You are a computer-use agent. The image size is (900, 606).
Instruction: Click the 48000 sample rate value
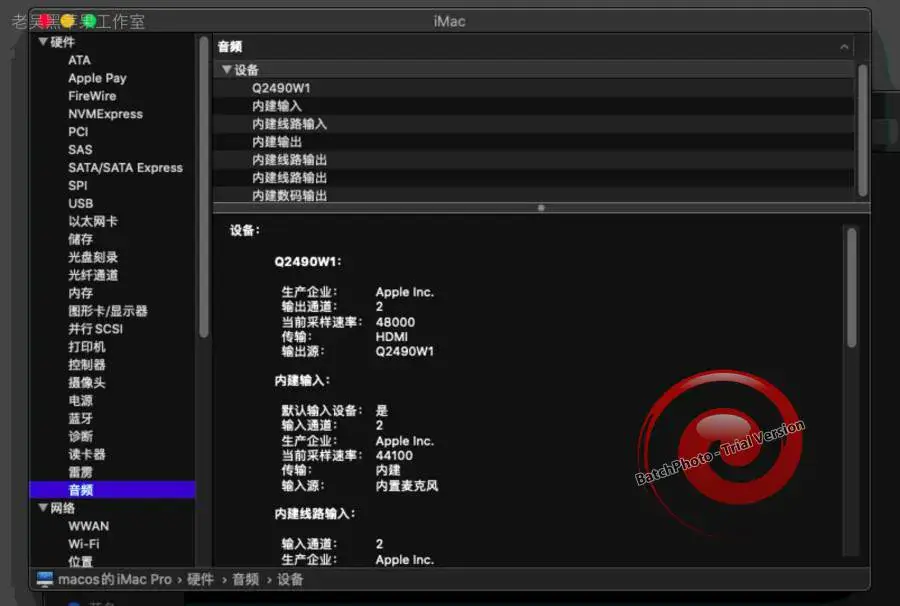click(x=395, y=322)
